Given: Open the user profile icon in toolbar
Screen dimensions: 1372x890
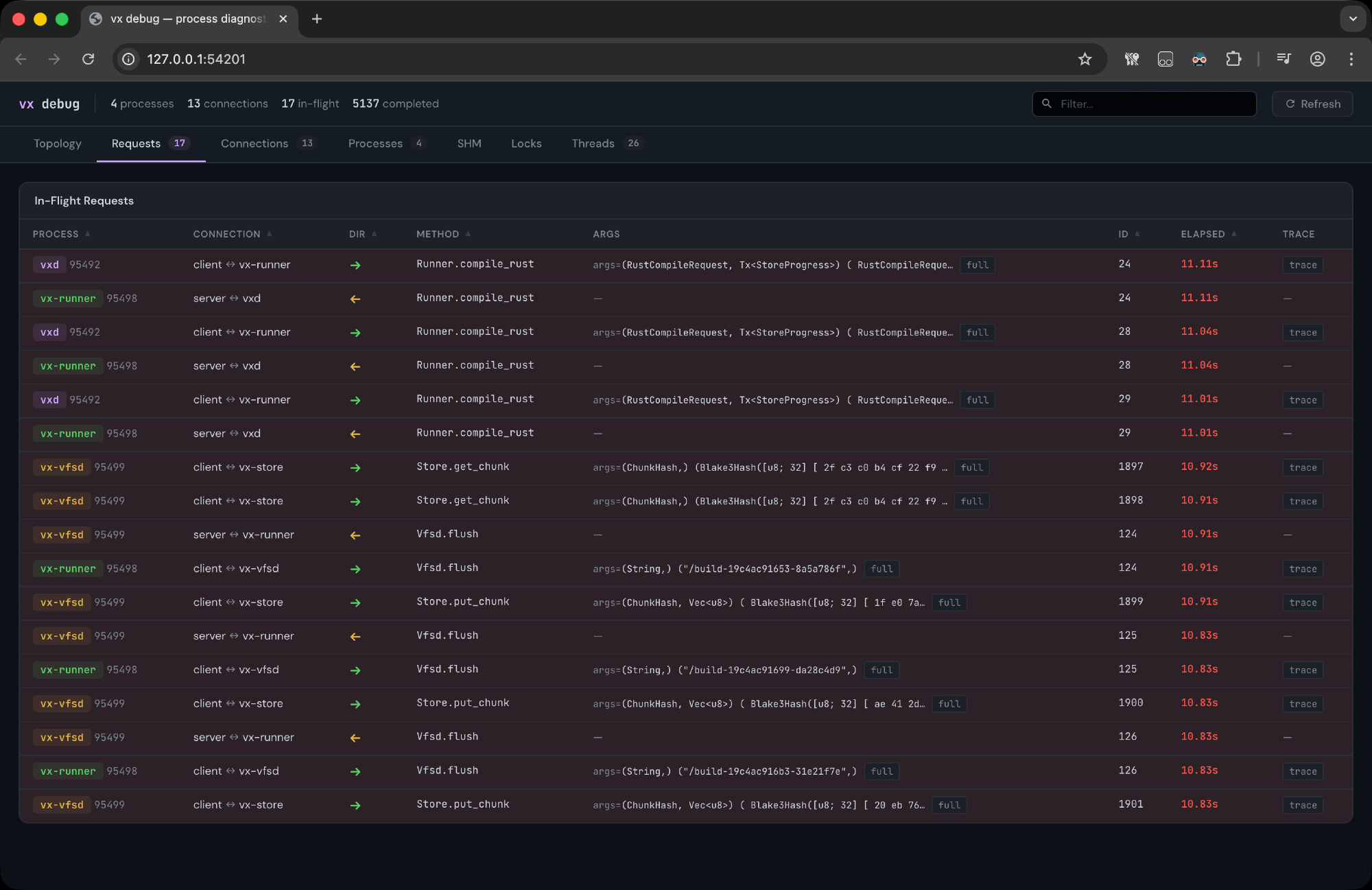Looking at the screenshot, I should pyautogui.click(x=1317, y=59).
